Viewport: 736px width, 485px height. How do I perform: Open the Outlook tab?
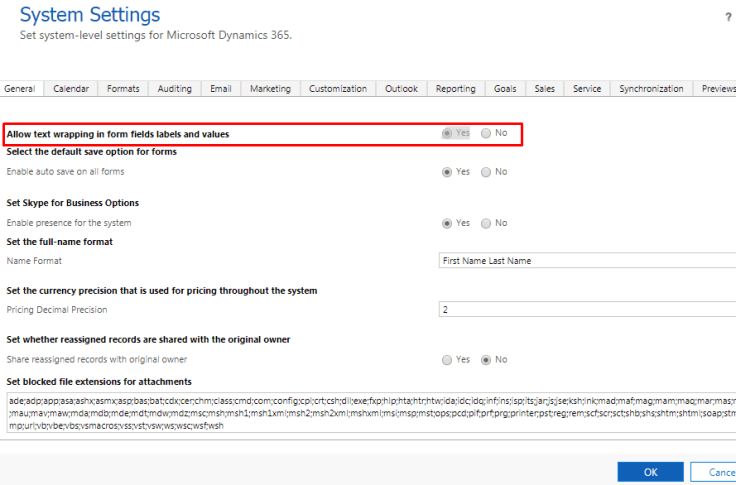coord(402,89)
